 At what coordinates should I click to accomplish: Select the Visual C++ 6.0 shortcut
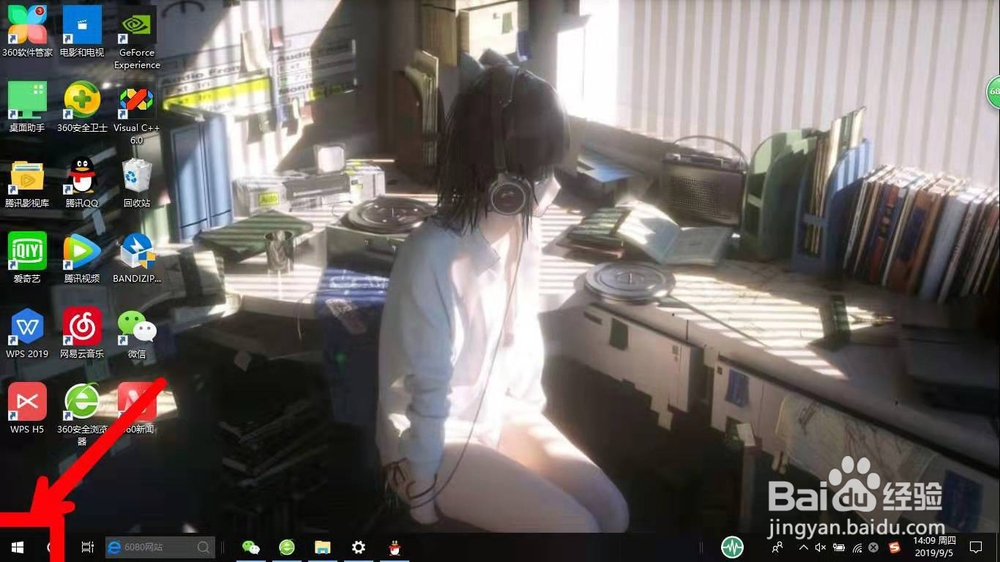136,115
